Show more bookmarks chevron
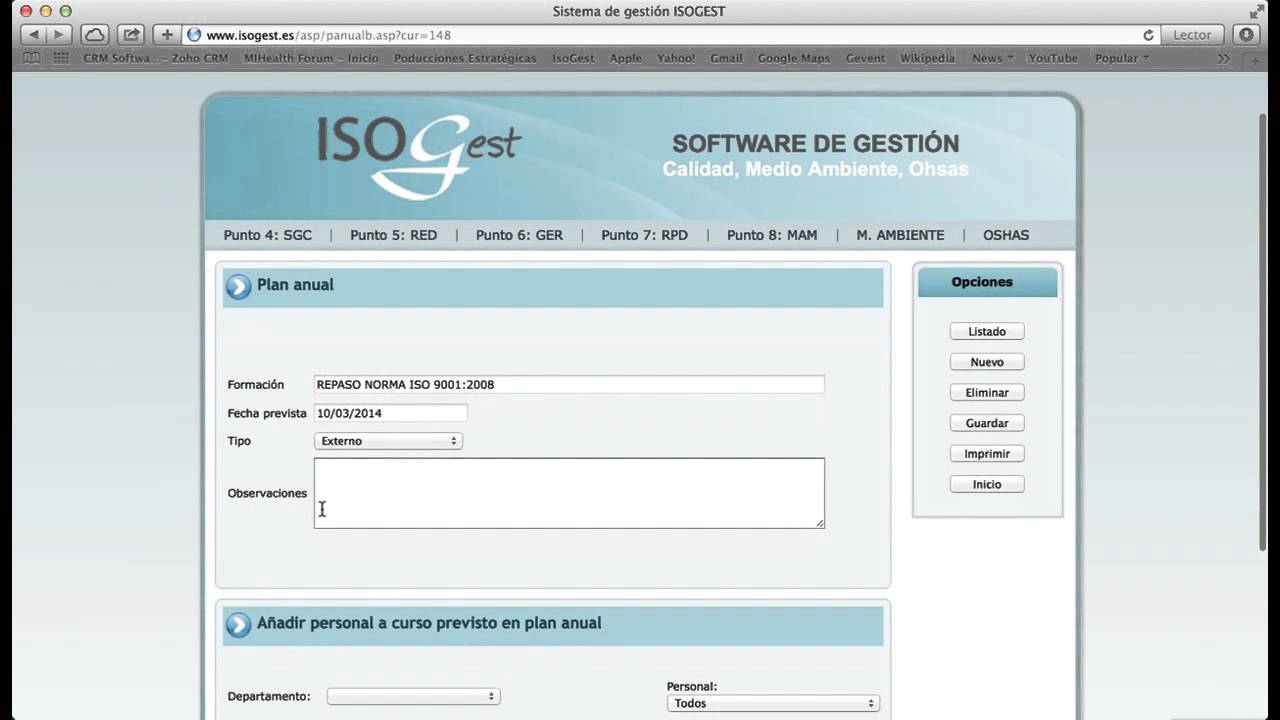The width and height of the screenshot is (1280, 720). click(x=1224, y=58)
